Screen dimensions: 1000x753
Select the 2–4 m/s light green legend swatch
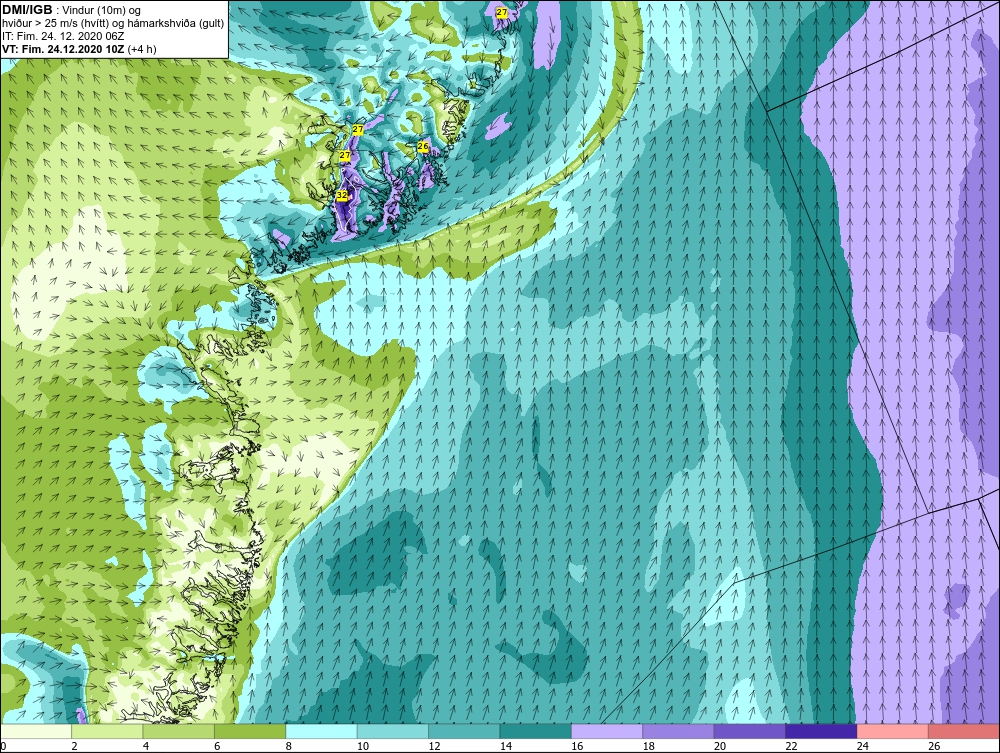[107, 731]
